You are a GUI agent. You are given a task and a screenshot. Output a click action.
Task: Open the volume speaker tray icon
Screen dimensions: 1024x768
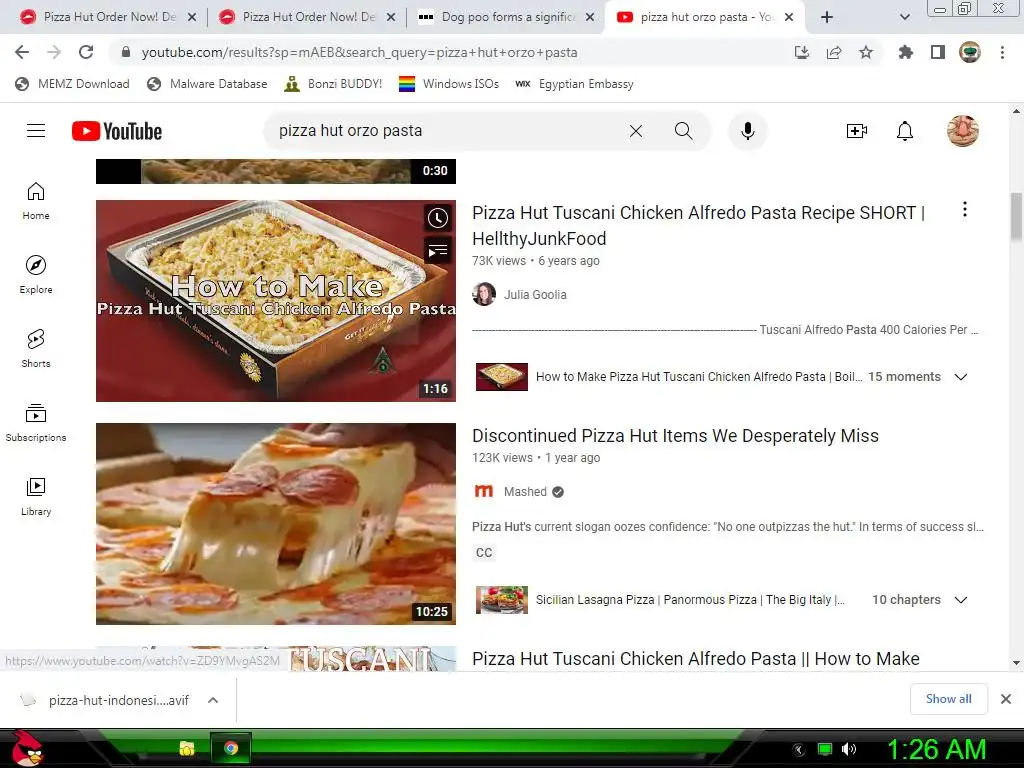click(x=849, y=749)
